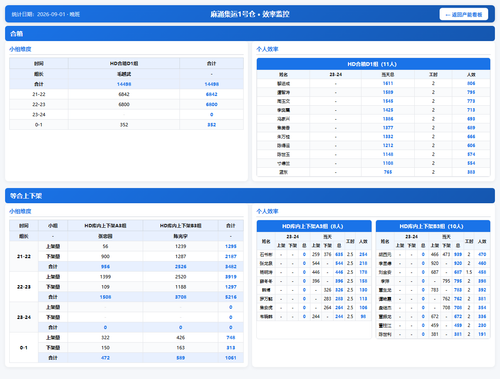Click the 1425 daily total value
This screenshot has width=500, height=379.
[388, 110]
